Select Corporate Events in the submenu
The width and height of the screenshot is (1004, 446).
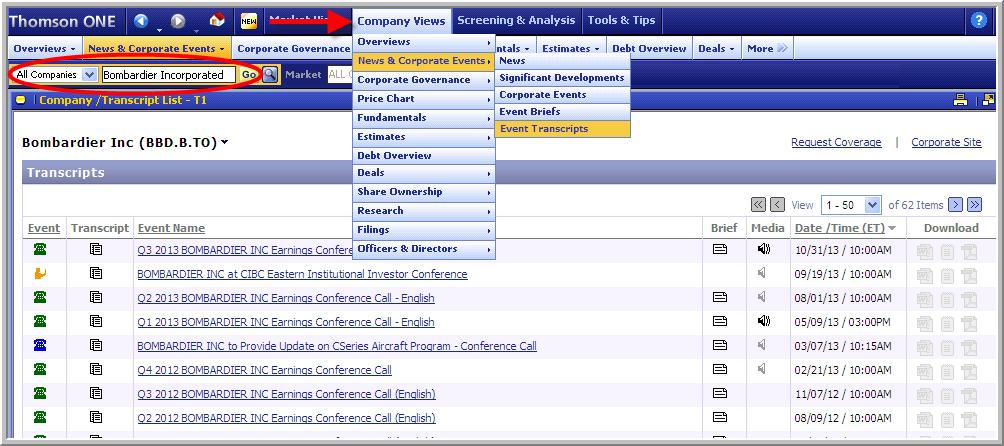(x=562, y=95)
